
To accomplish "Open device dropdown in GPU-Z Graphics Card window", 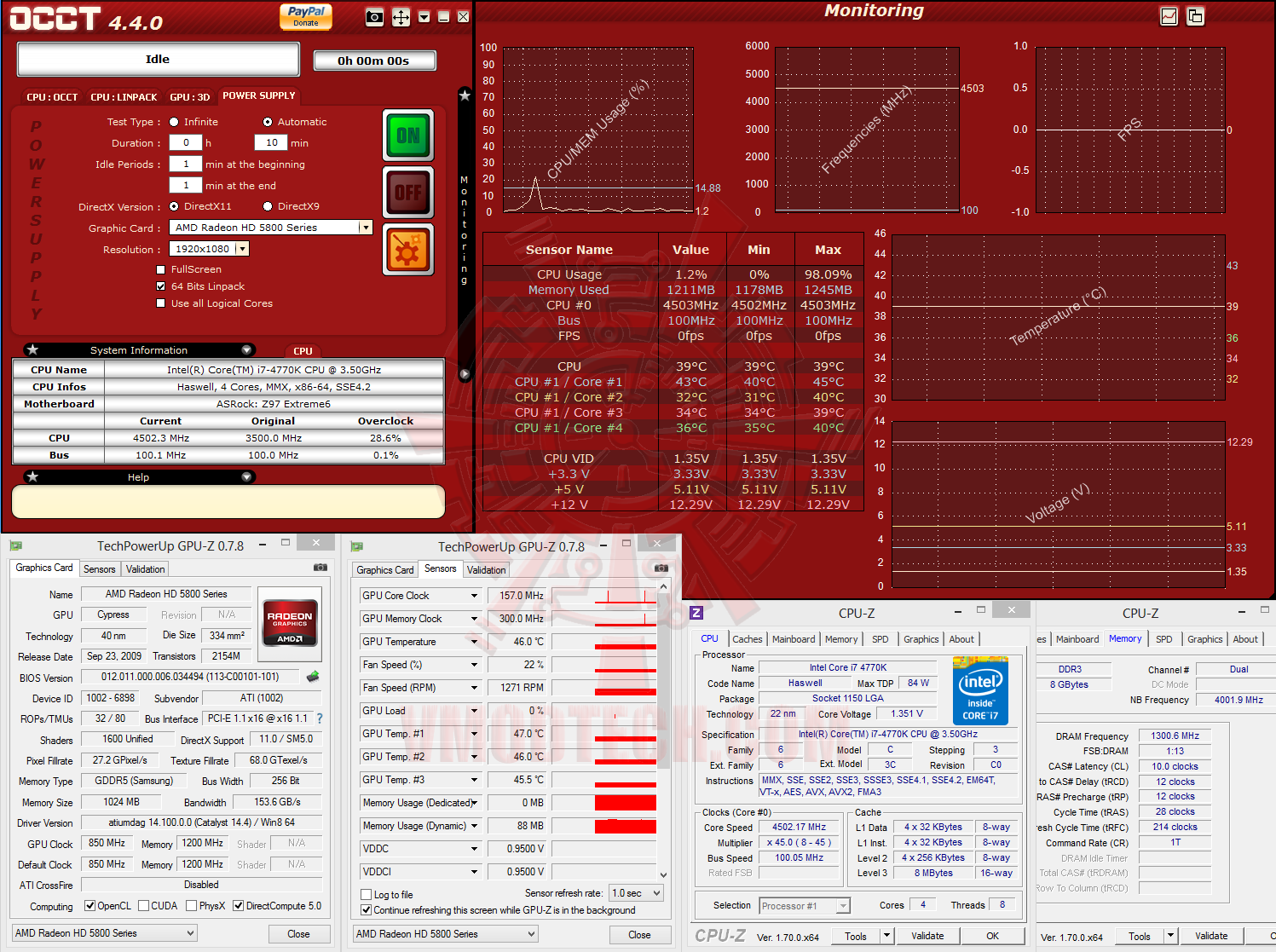I will tap(105, 933).
